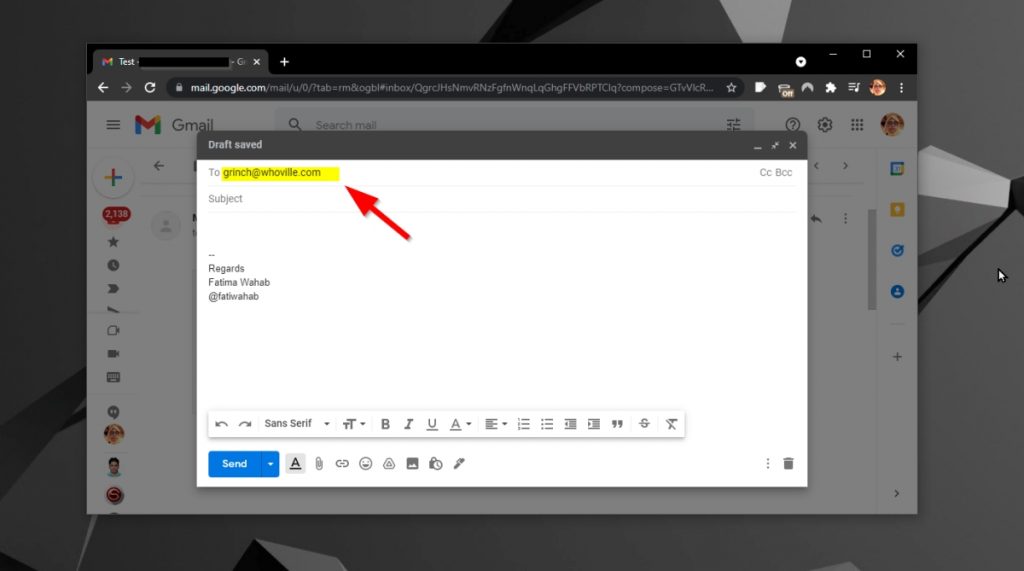Close the compose window
The width and height of the screenshot is (1024, 571).
pos(793,145)
